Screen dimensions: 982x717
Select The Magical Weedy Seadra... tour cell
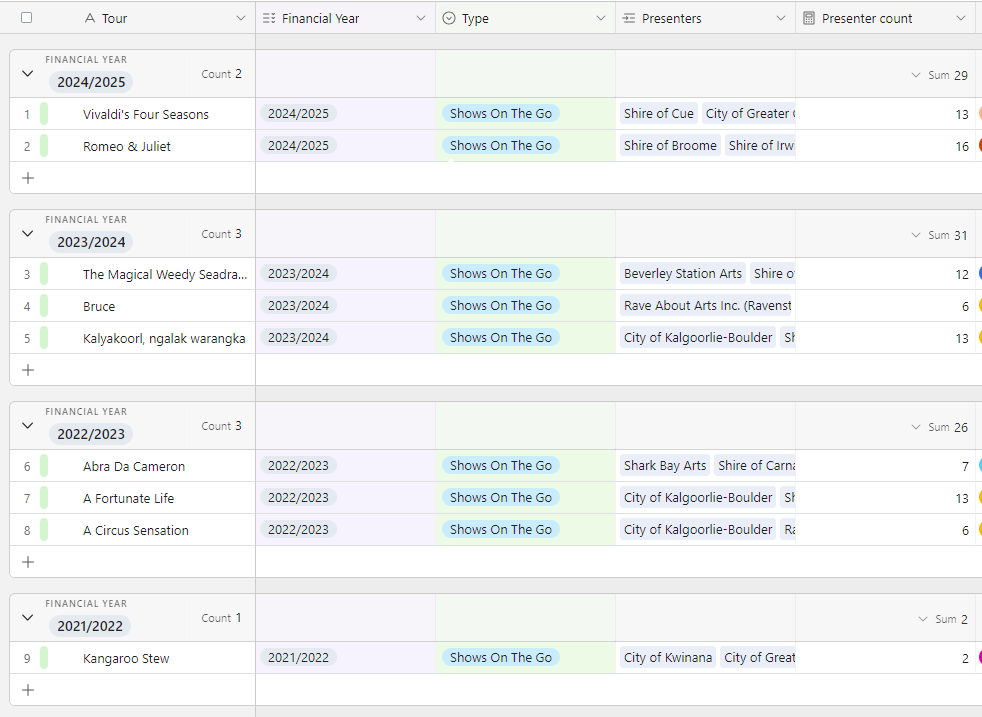point(165,274)
